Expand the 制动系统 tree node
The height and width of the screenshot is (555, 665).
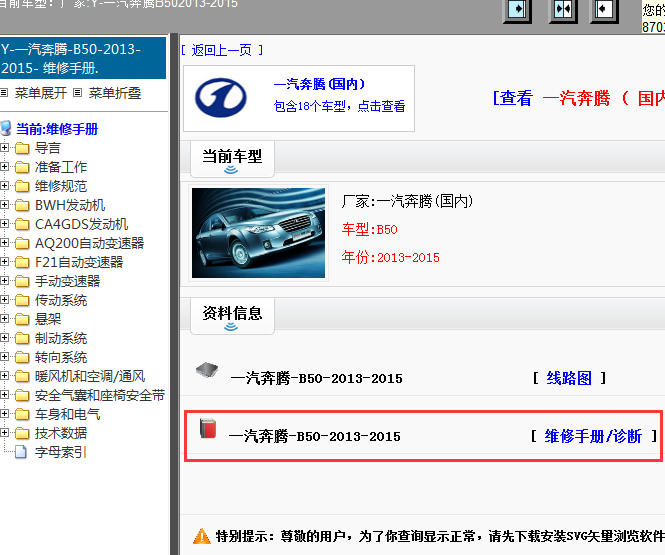point(4,337)
